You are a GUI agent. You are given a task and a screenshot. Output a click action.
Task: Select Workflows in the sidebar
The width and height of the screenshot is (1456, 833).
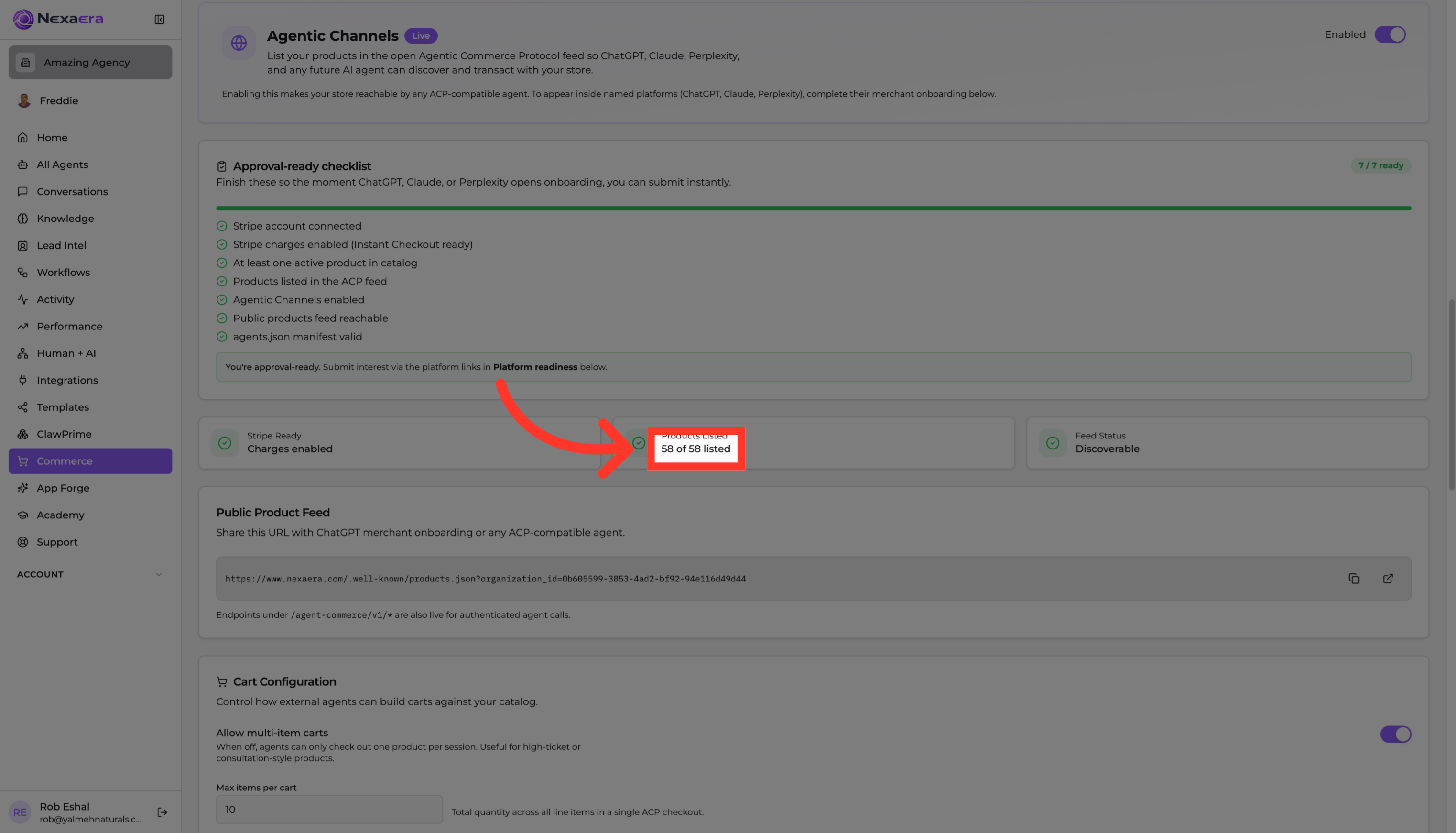[90, 273]
